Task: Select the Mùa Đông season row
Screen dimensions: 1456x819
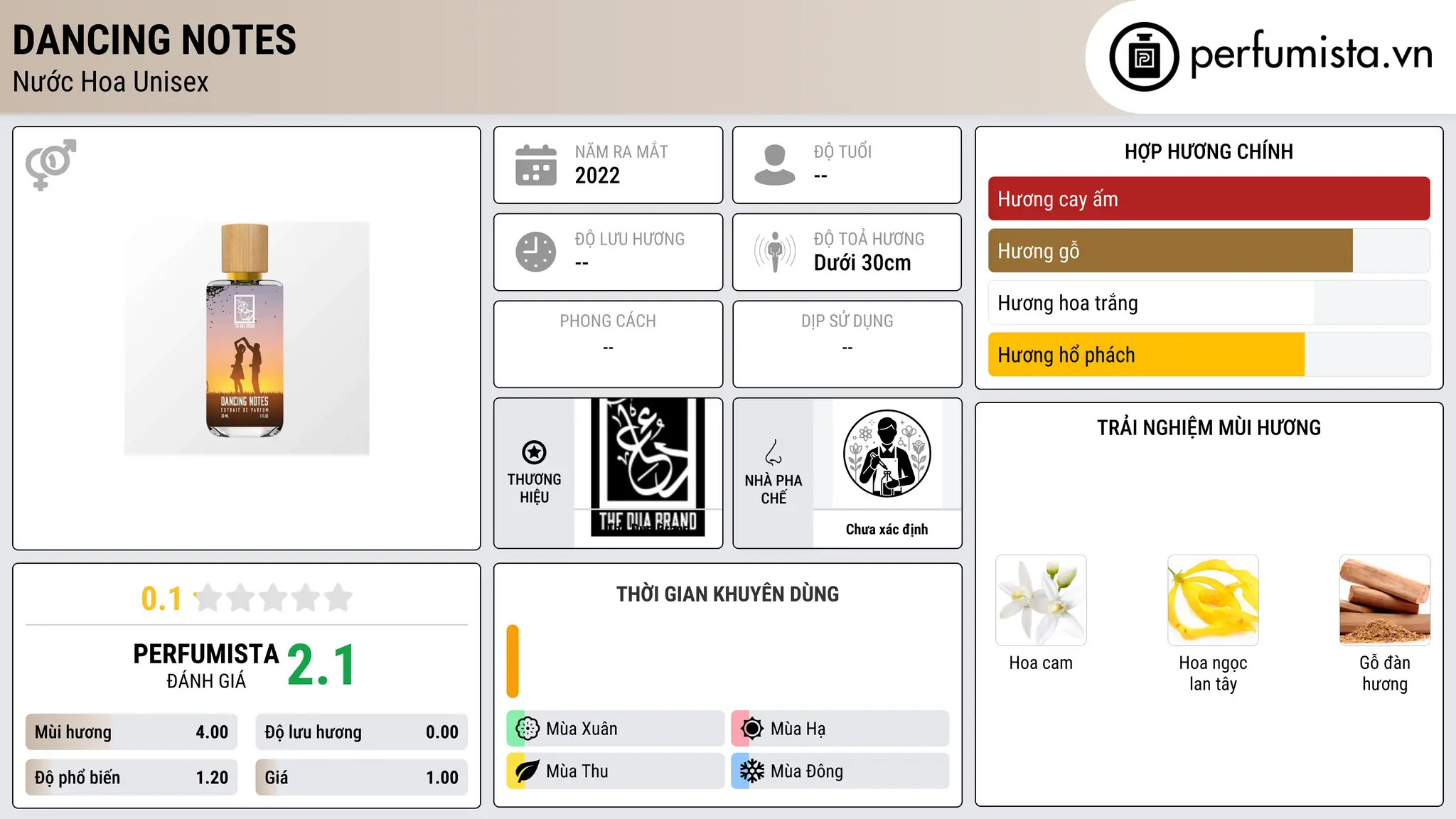Action: (840, 771)
